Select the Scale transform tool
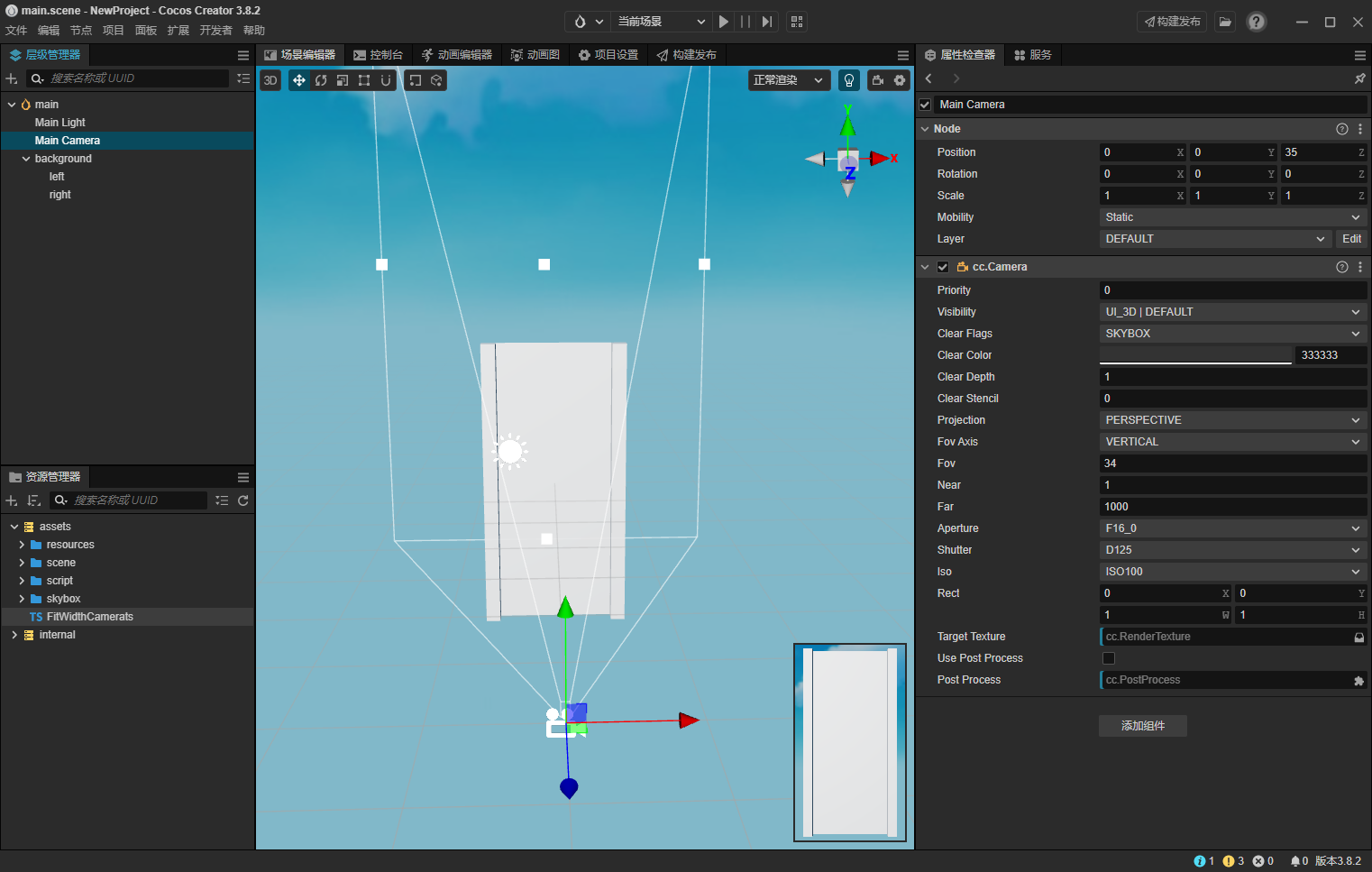The width and height of the screenshot is (1372, 872). 343,80
